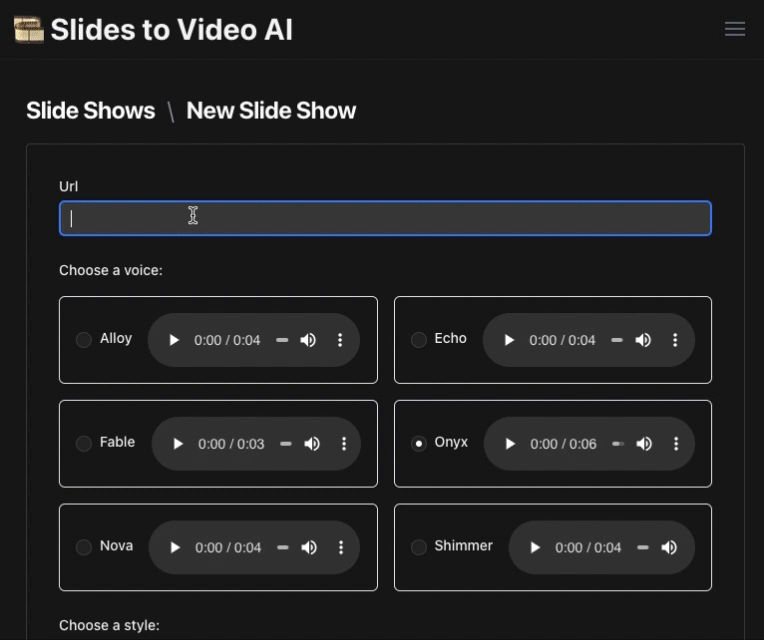
Task: Select the Fable voice radio button
Action: tap(84, 443)
